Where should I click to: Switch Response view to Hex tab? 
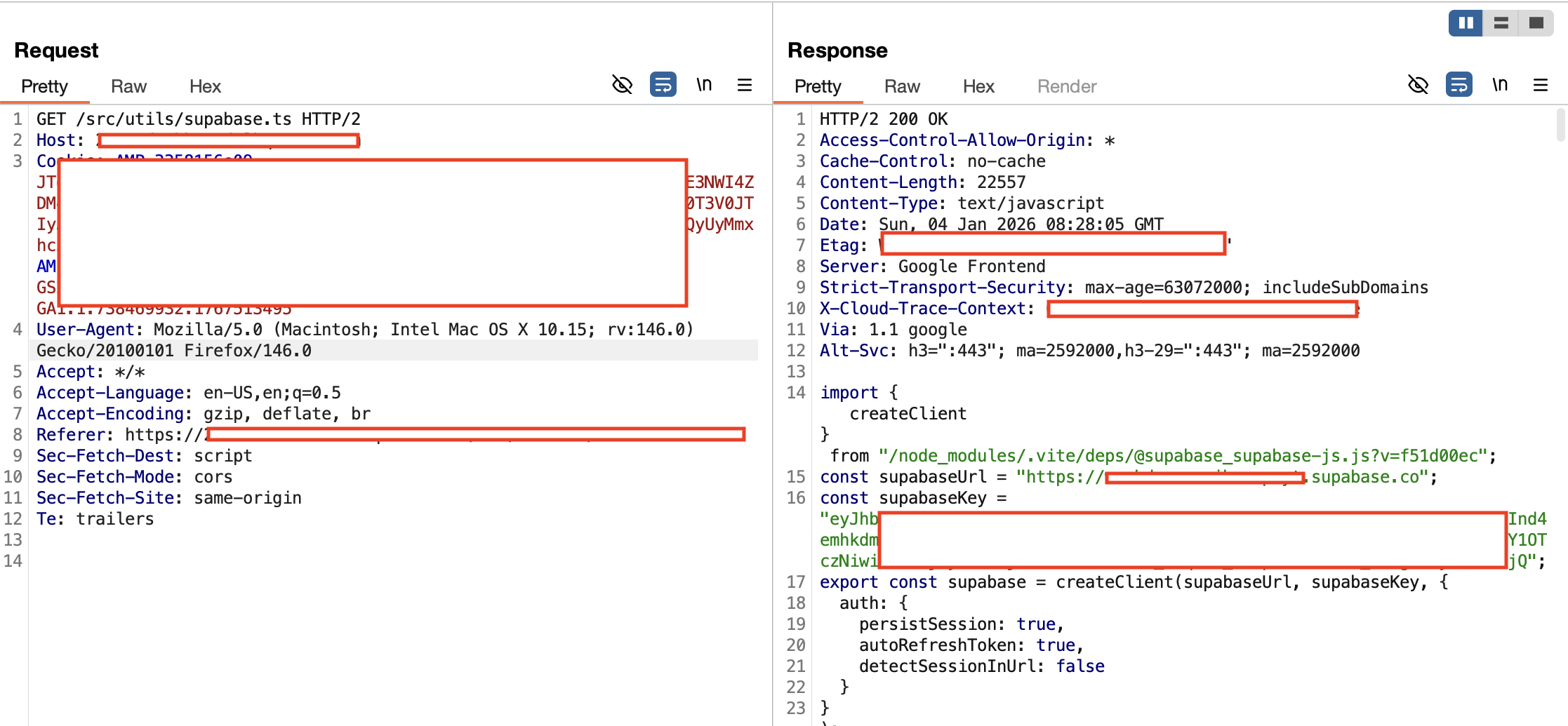(978, 86)
